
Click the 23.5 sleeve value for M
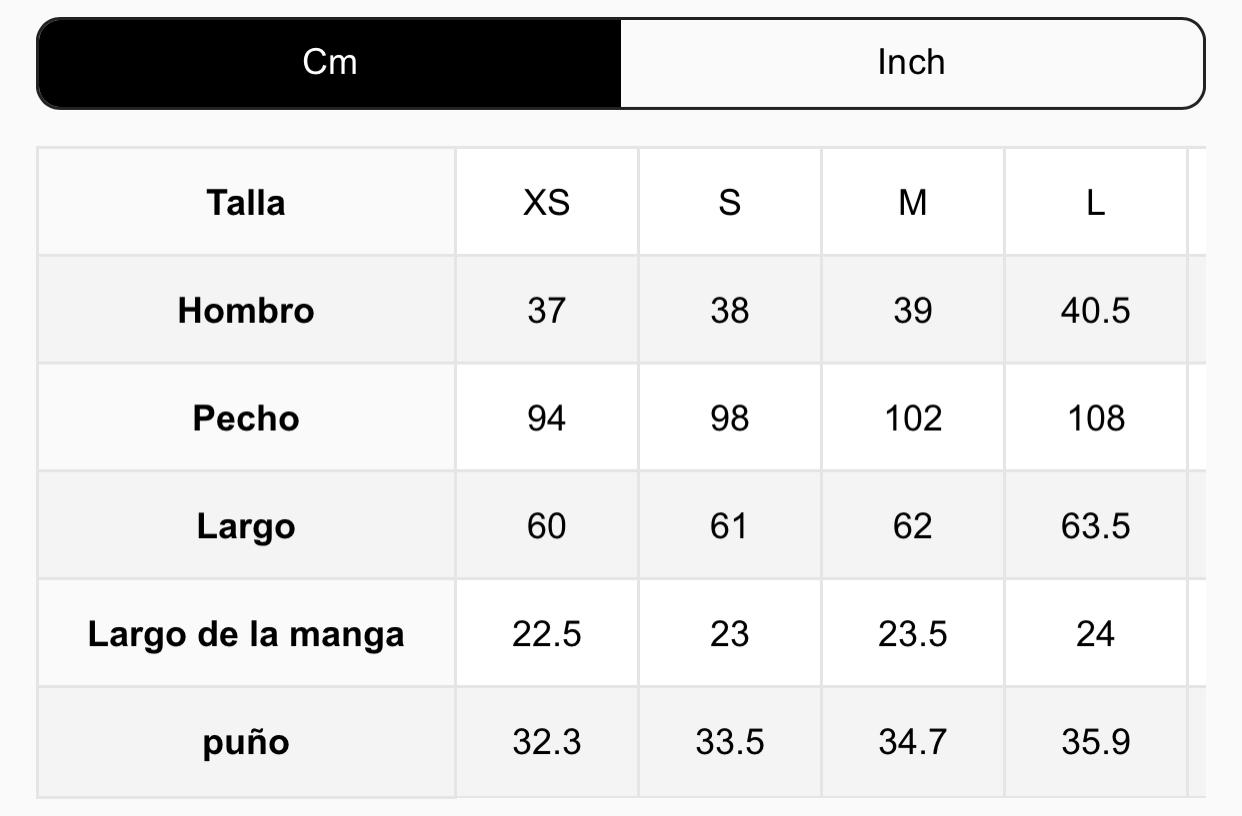912,634
